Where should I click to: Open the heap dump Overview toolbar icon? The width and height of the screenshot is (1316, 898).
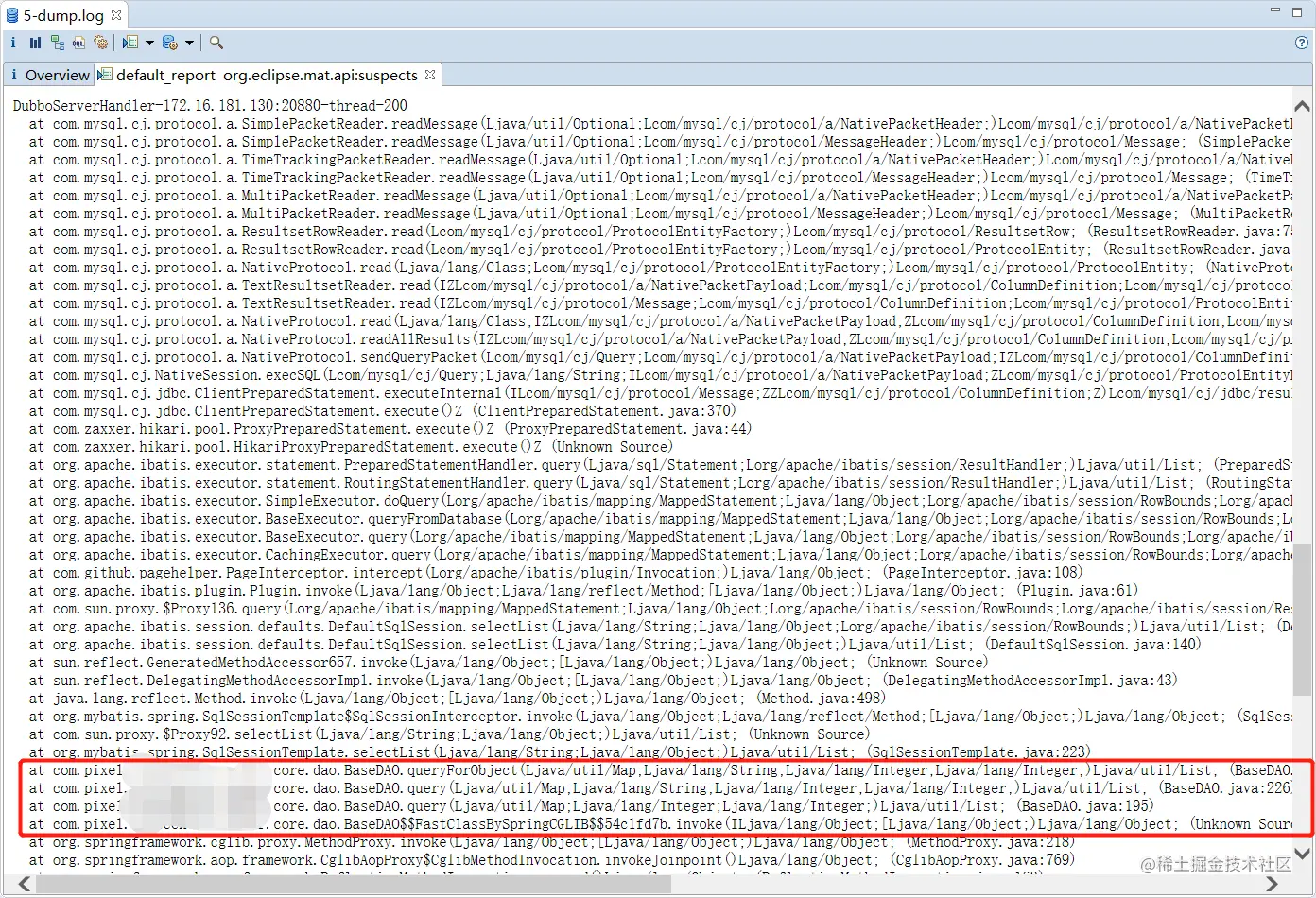point(13,43)
